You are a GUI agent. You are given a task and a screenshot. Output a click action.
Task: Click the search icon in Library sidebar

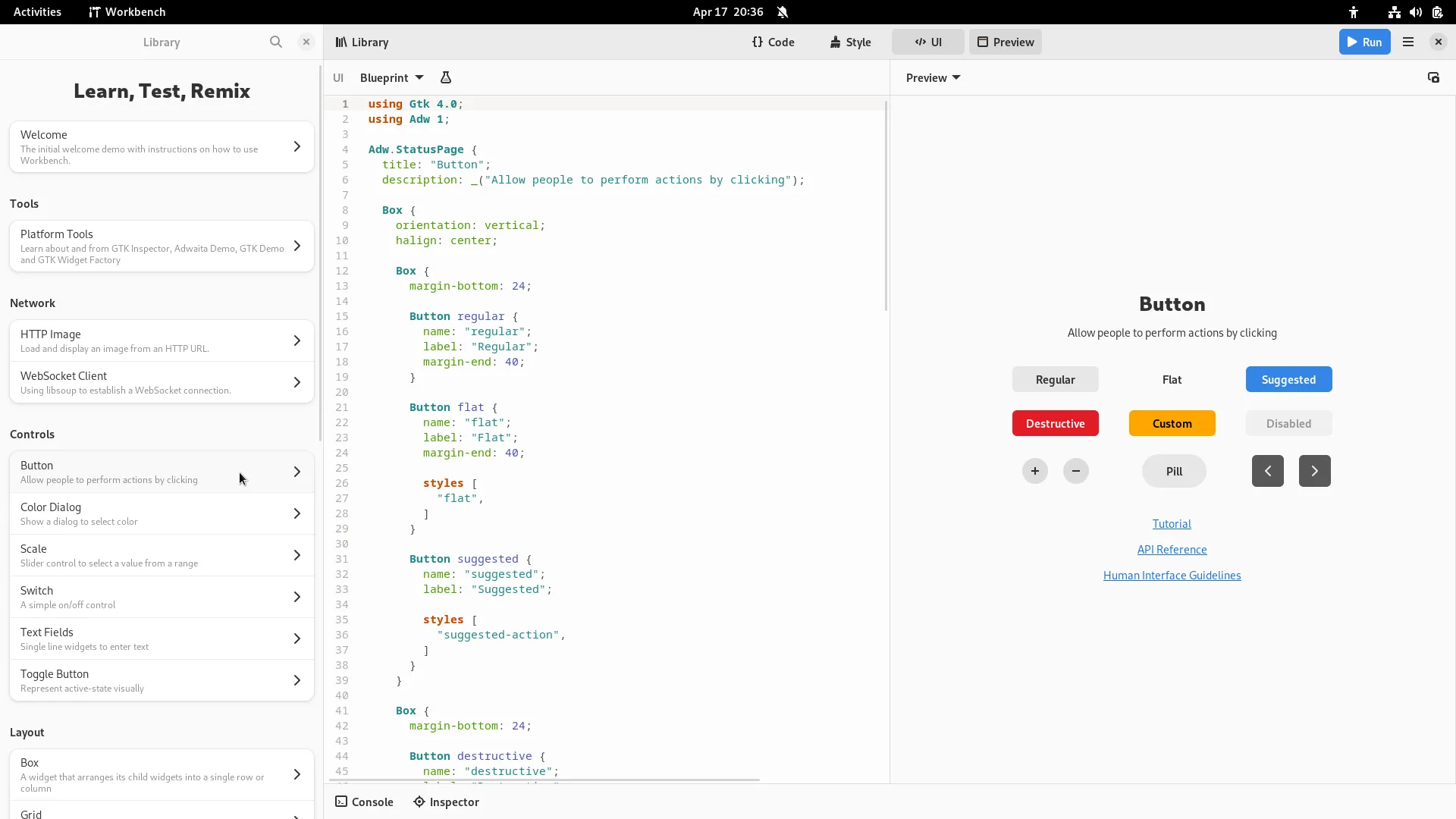276,42
